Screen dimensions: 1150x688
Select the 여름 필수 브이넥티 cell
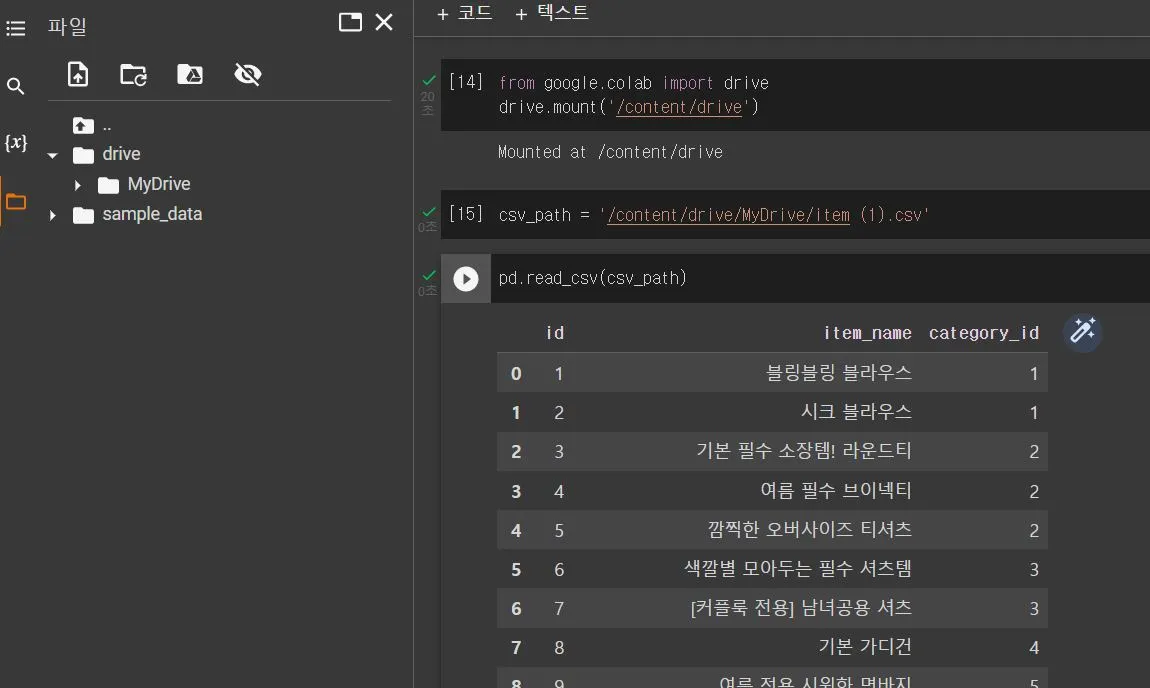click(836, 490)
